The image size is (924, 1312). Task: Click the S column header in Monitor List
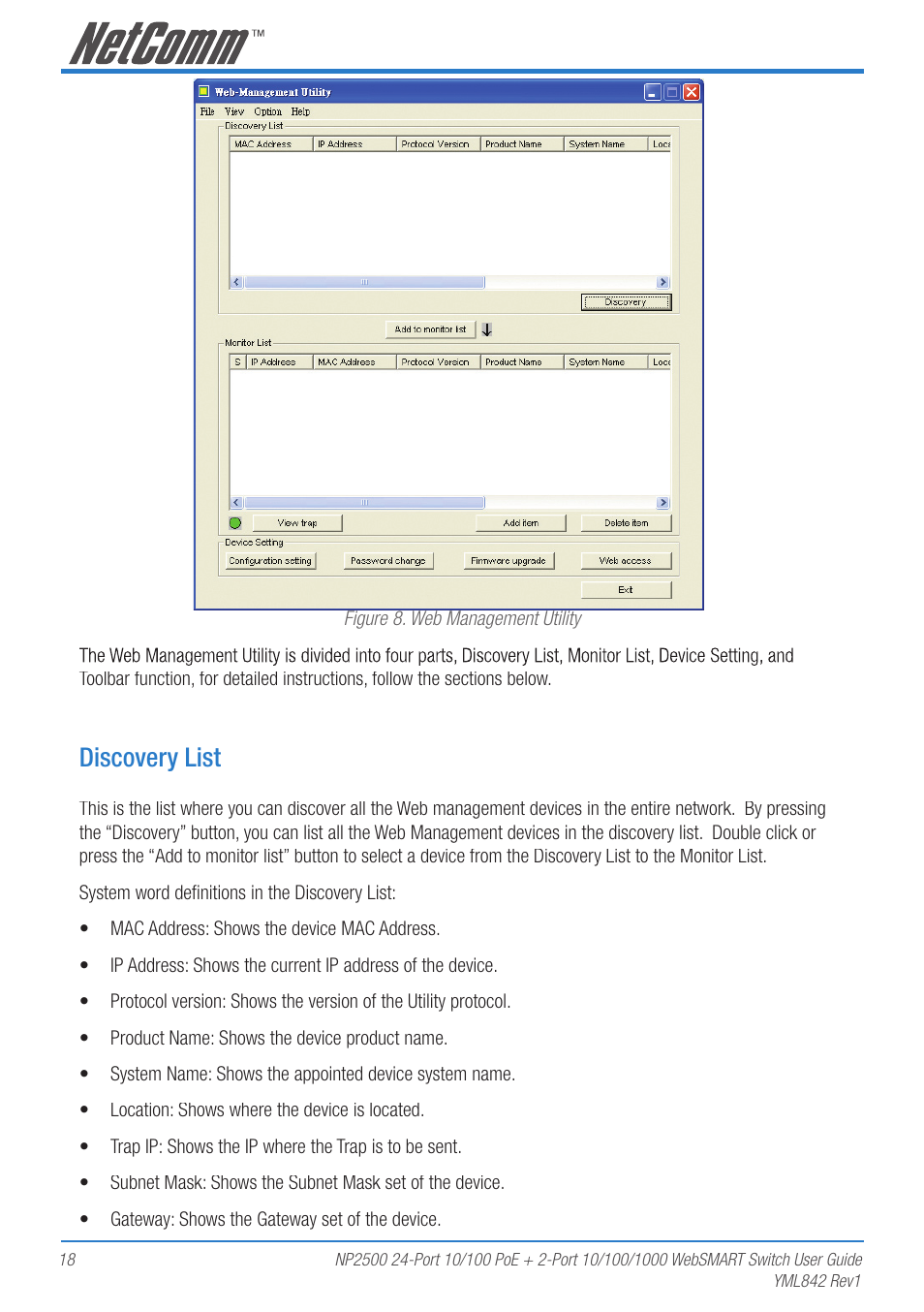[237, 362]
